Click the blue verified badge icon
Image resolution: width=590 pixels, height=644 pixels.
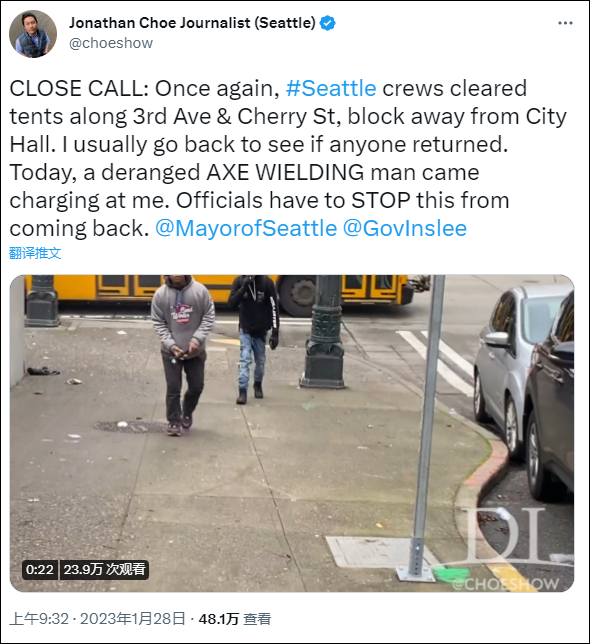327,23
